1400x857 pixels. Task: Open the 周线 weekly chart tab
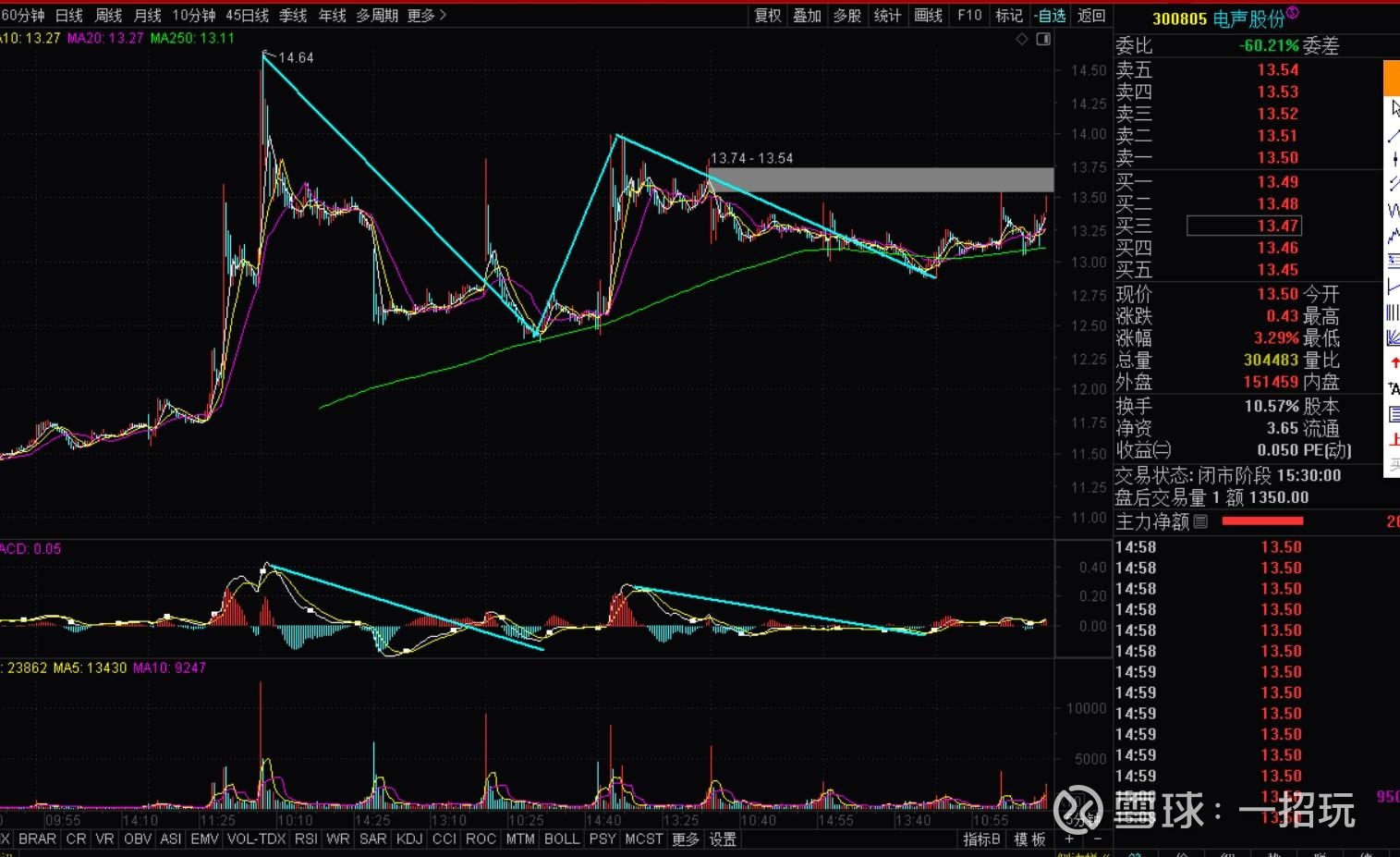click(109, 15)
